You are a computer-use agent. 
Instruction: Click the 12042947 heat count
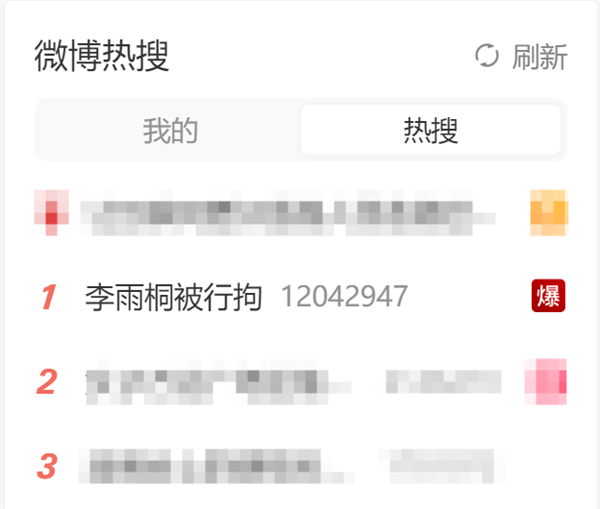tap(344, 297)
